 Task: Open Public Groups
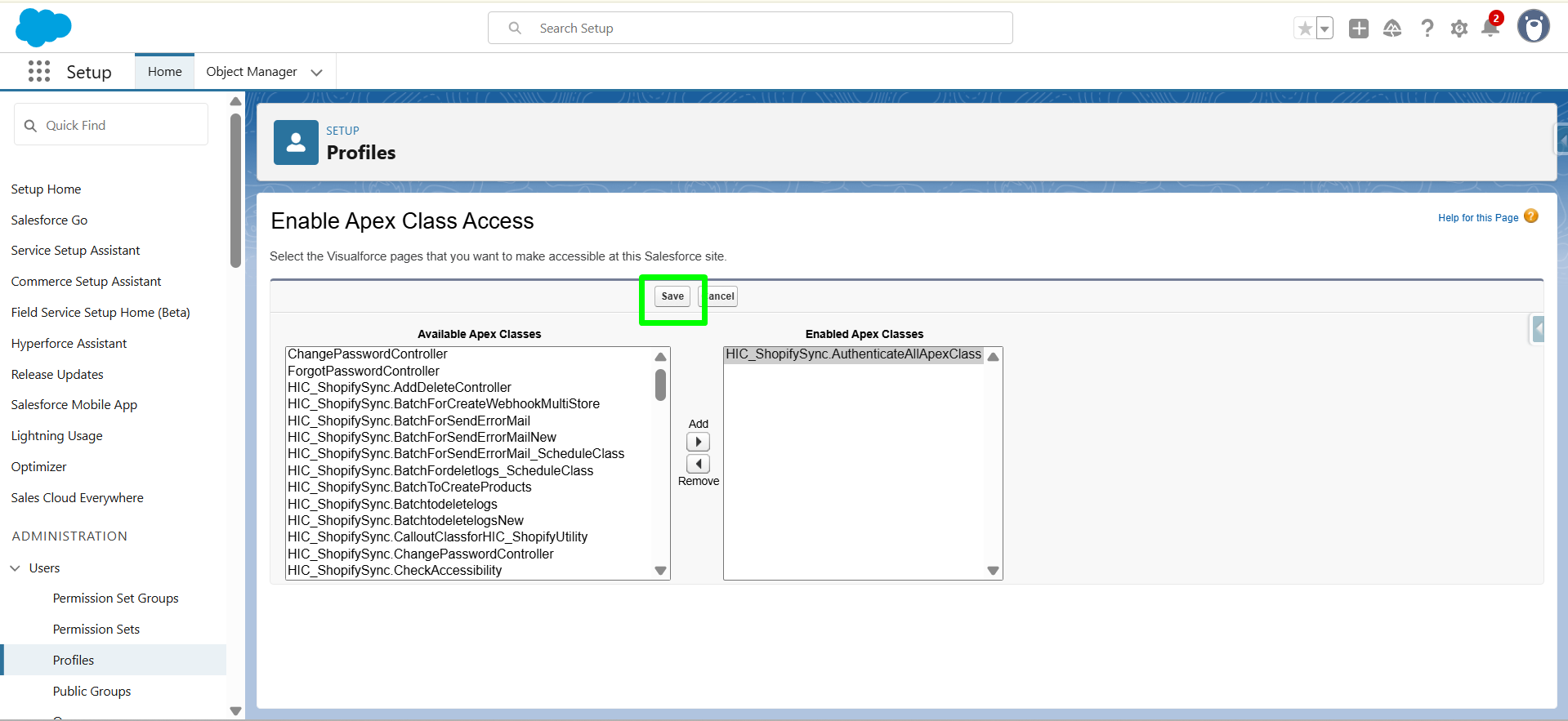(x=92, y=692)
